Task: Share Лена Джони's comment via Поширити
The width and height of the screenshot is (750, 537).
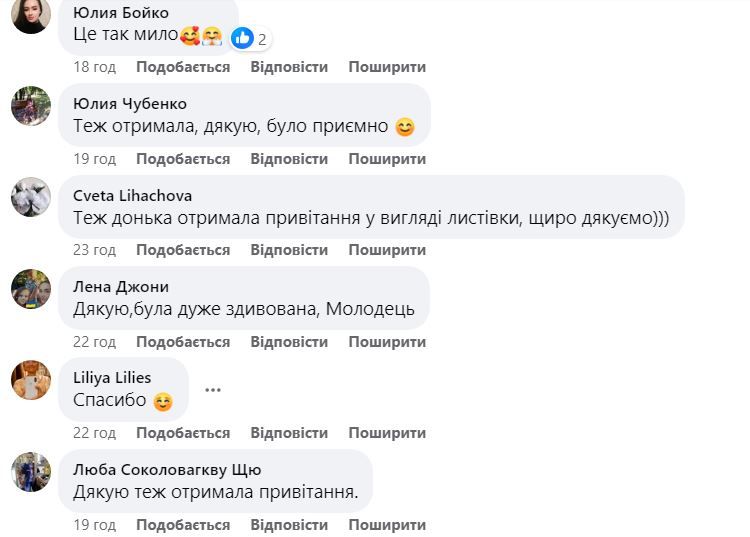Action: 387,342
